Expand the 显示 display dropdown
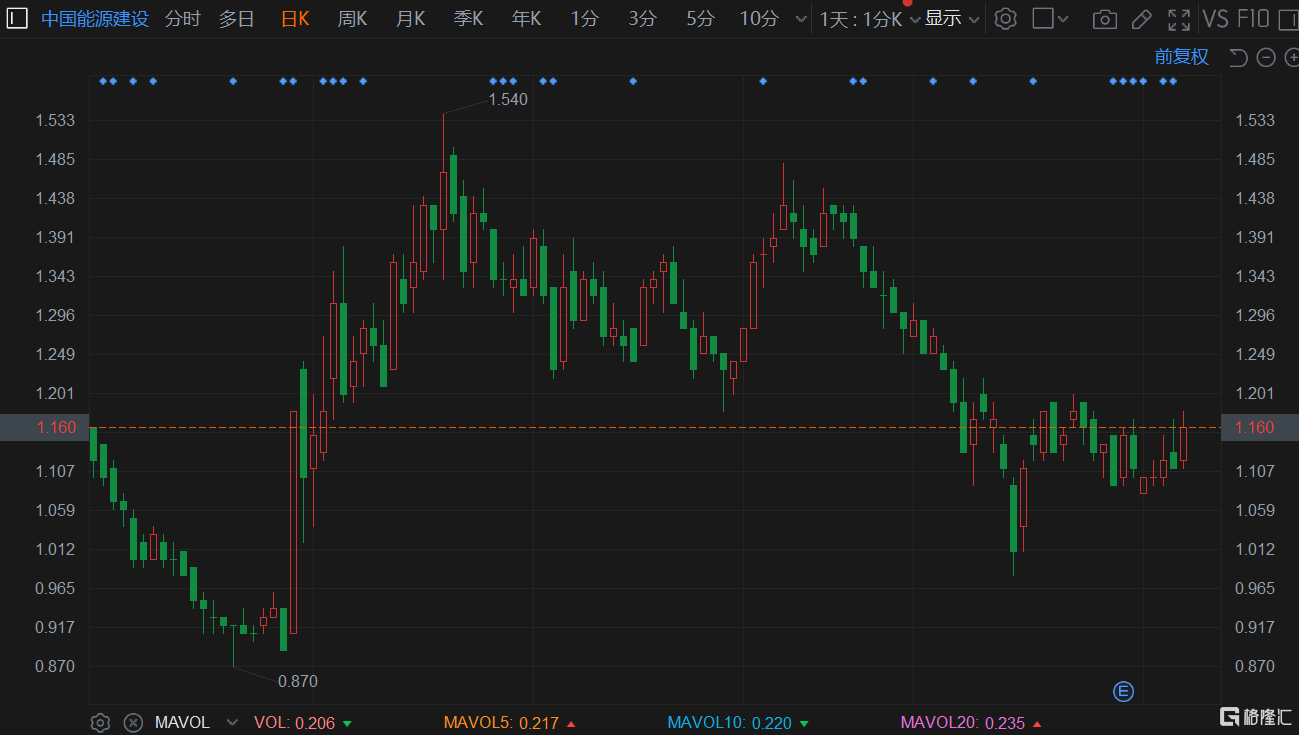Screen dimensions: 1299x735 (951, 19)
